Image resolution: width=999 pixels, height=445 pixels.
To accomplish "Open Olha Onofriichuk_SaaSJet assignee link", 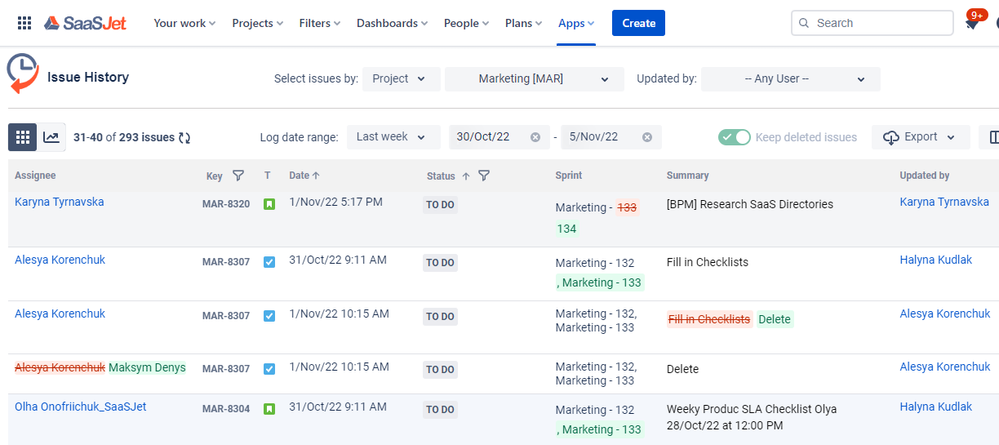I will coord(80,406).
